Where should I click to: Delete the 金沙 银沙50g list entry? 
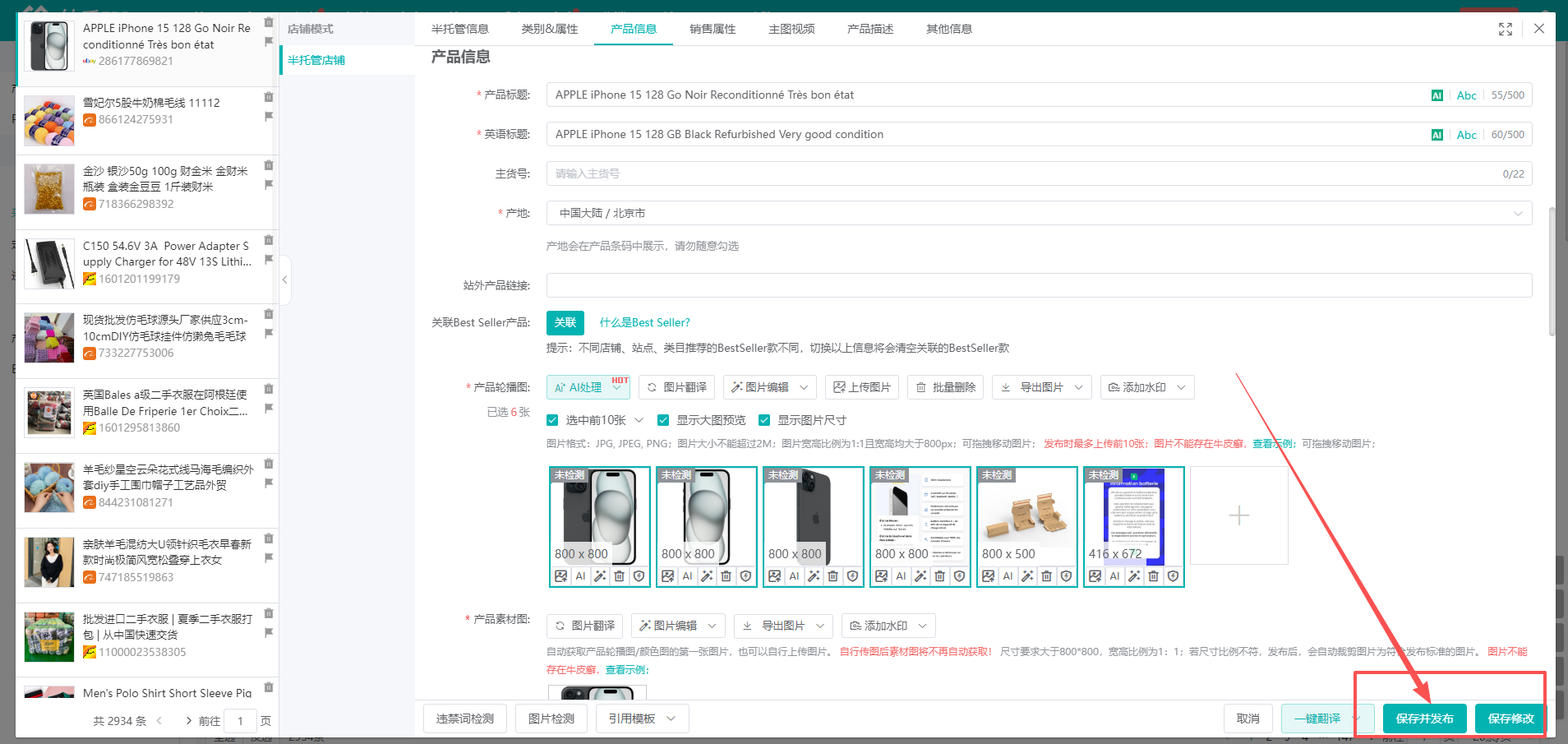click(269, 165)
